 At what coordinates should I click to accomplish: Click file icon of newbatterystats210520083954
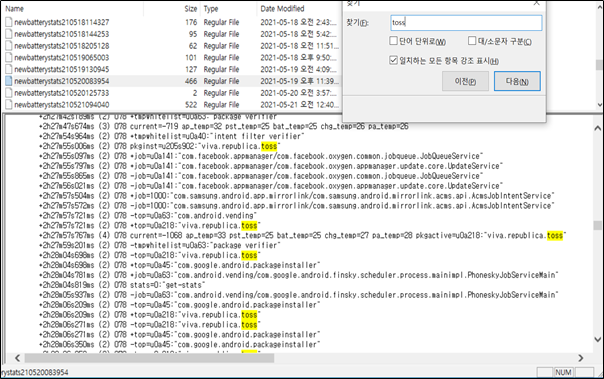(9, 81)
